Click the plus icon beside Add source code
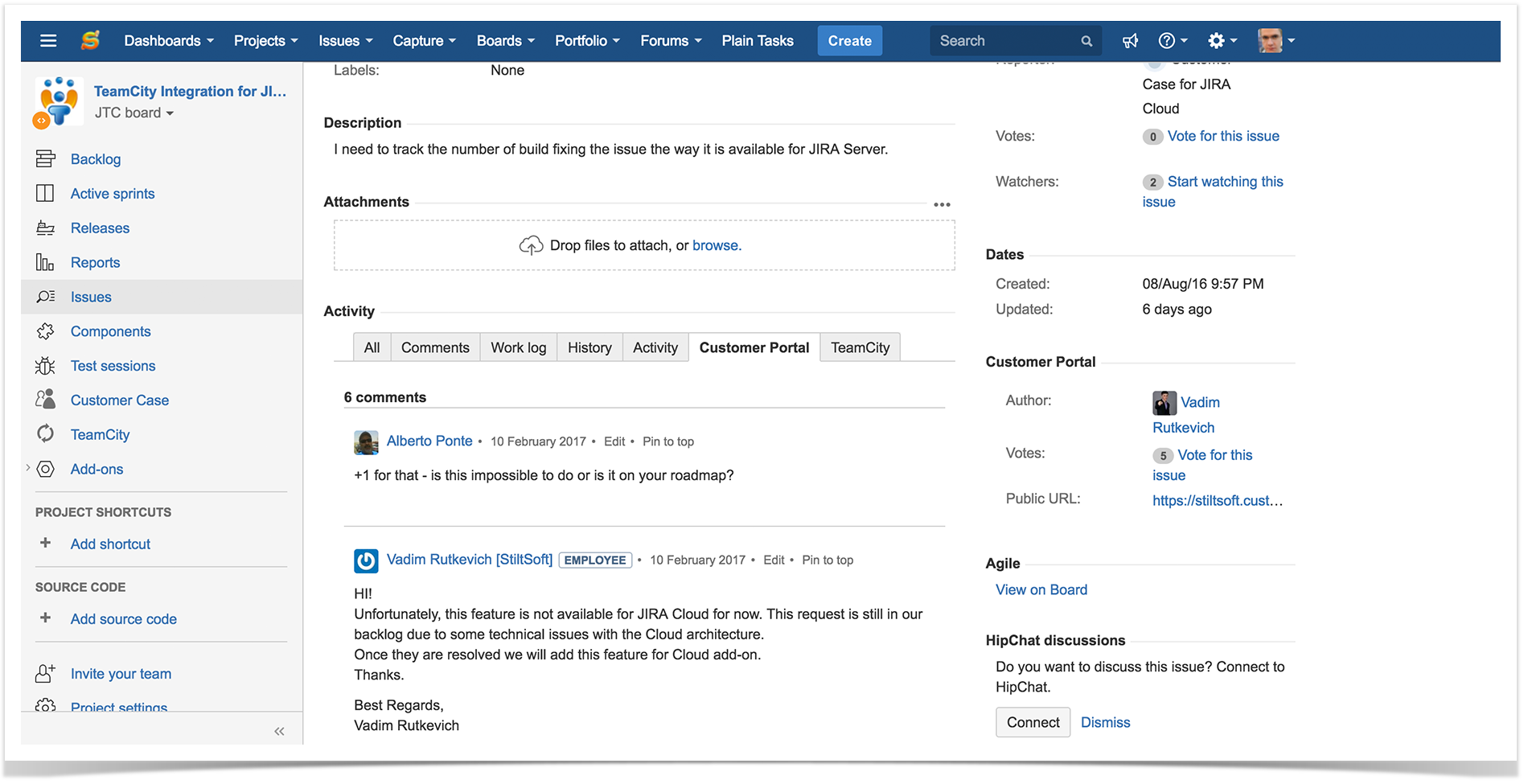Viewport: 1528px width, 784px height. tap(46, 618)
